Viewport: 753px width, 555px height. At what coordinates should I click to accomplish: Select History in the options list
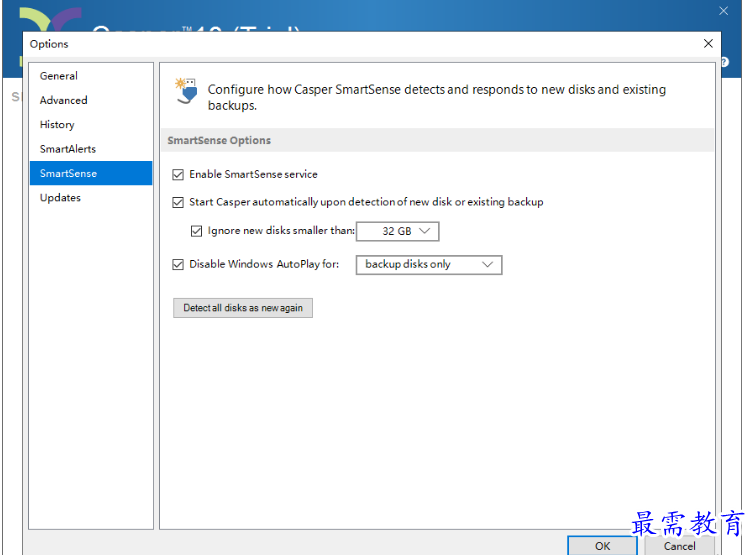point(91,125)
